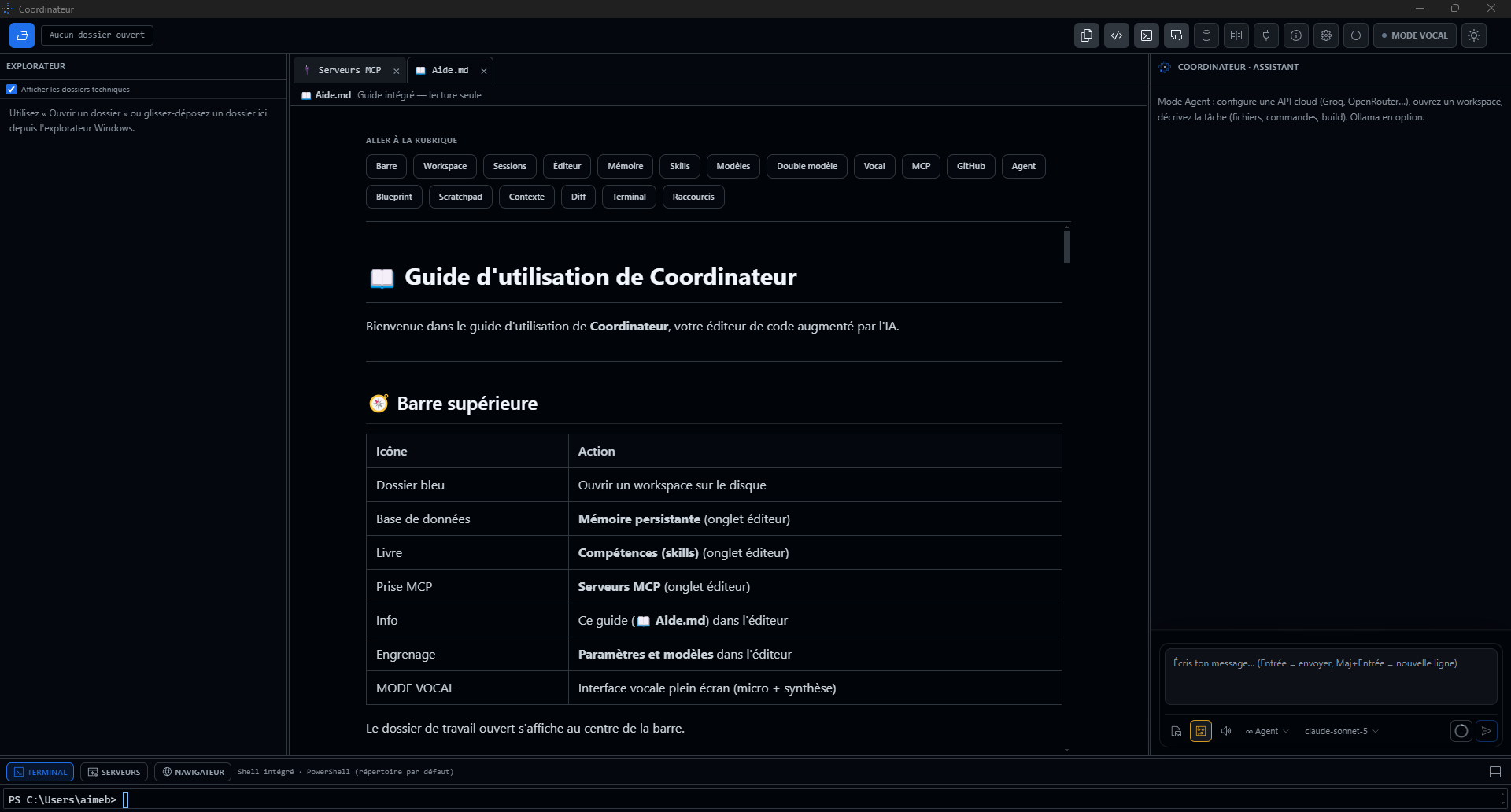1511x812 pixels.
Task: Click the EXPLORATEUR panel header
Action: pyautogui.click(x=36, y=66)
